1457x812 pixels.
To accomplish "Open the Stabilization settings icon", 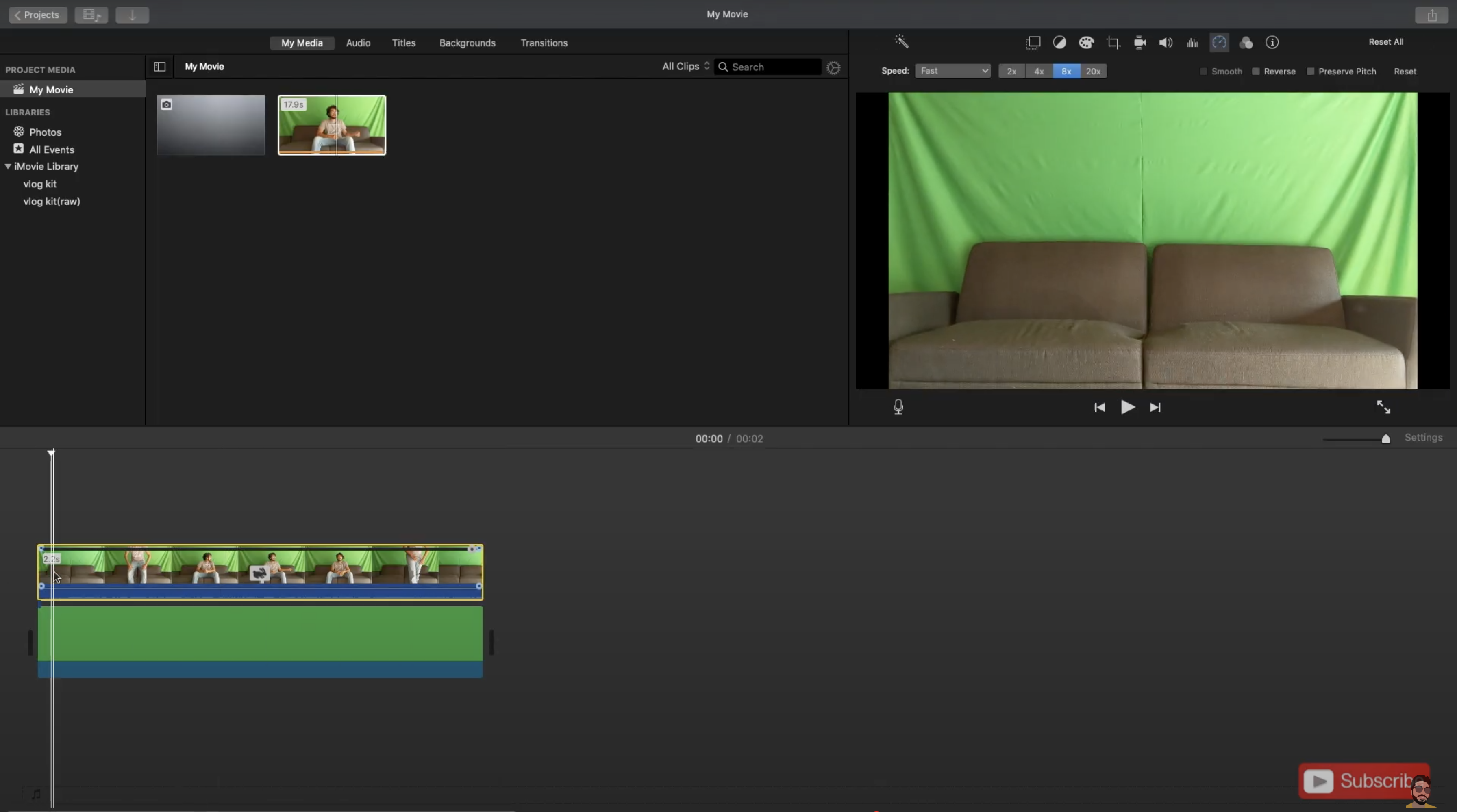I will 1139,42.
